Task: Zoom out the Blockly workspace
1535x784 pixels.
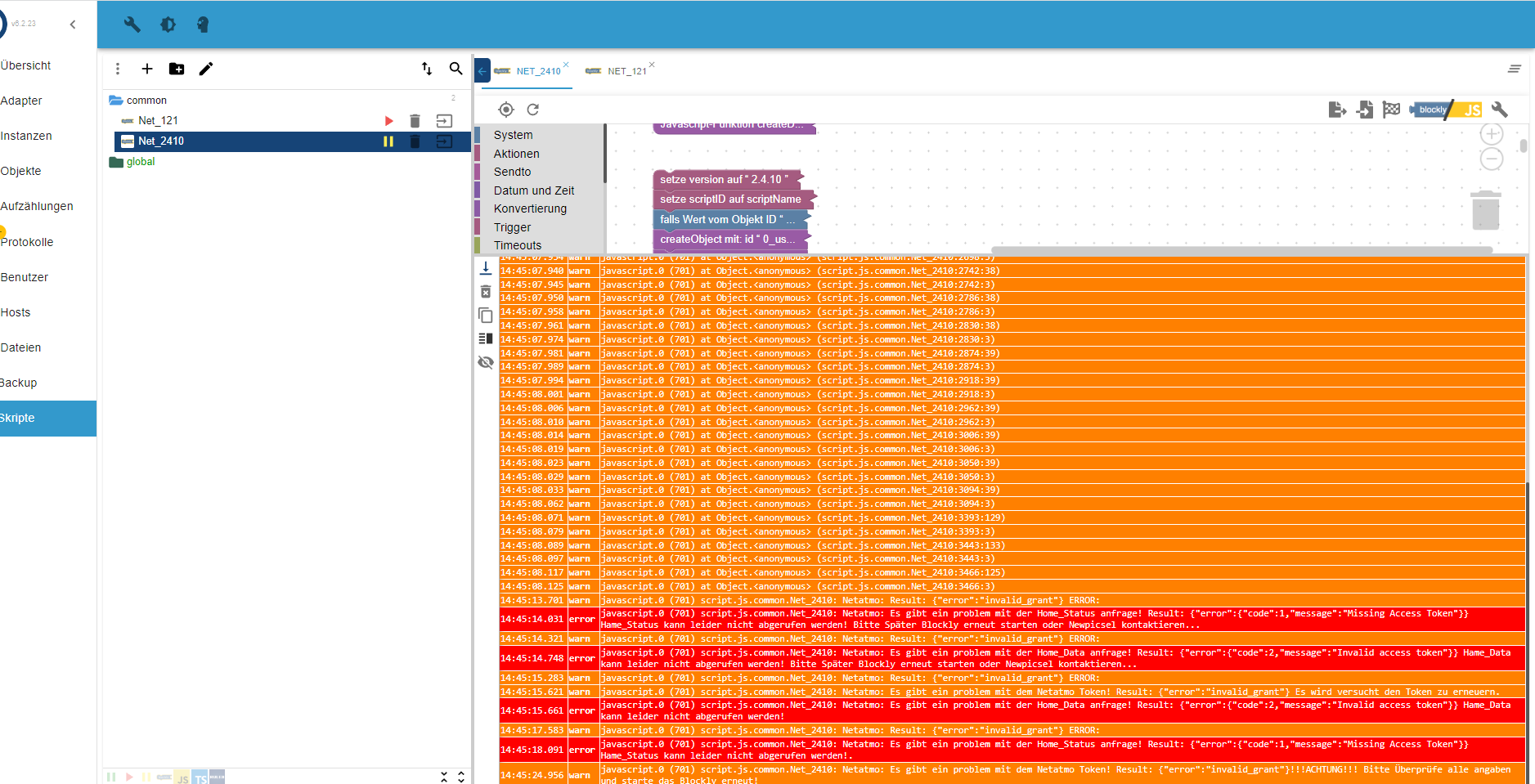Action: (x=1492, y=159)
